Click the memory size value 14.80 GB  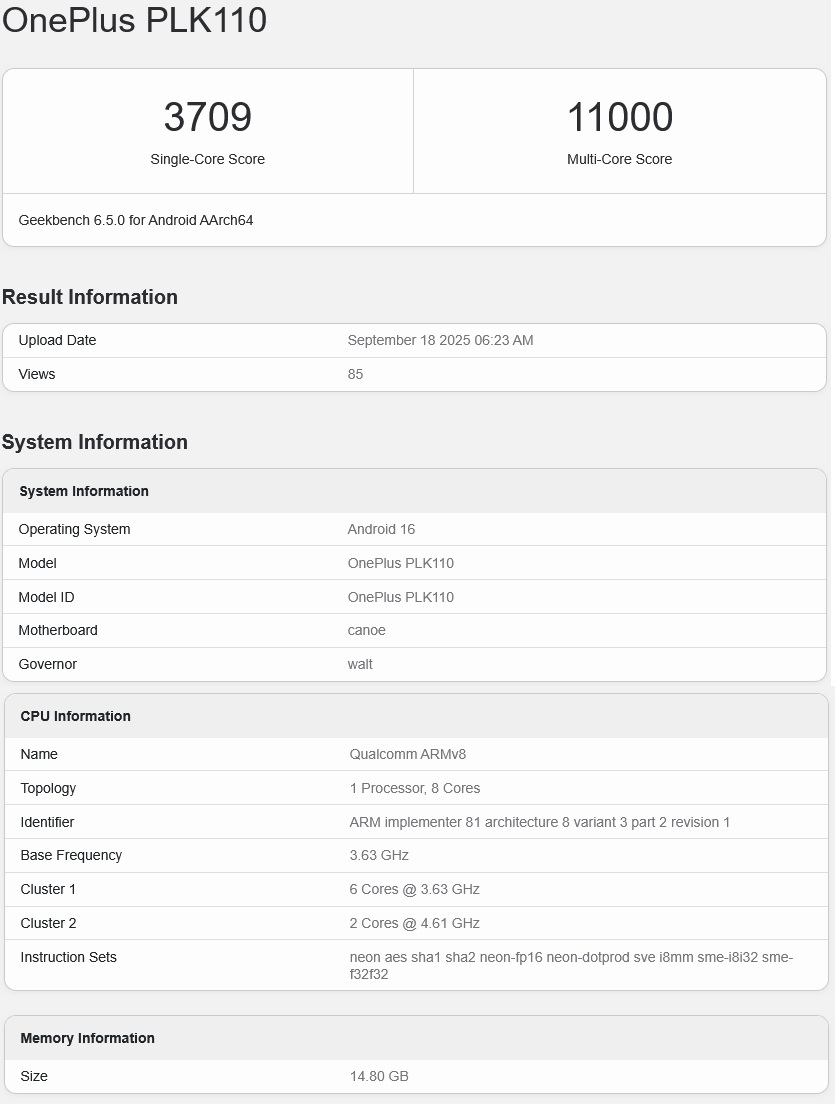click(379, 1076)
